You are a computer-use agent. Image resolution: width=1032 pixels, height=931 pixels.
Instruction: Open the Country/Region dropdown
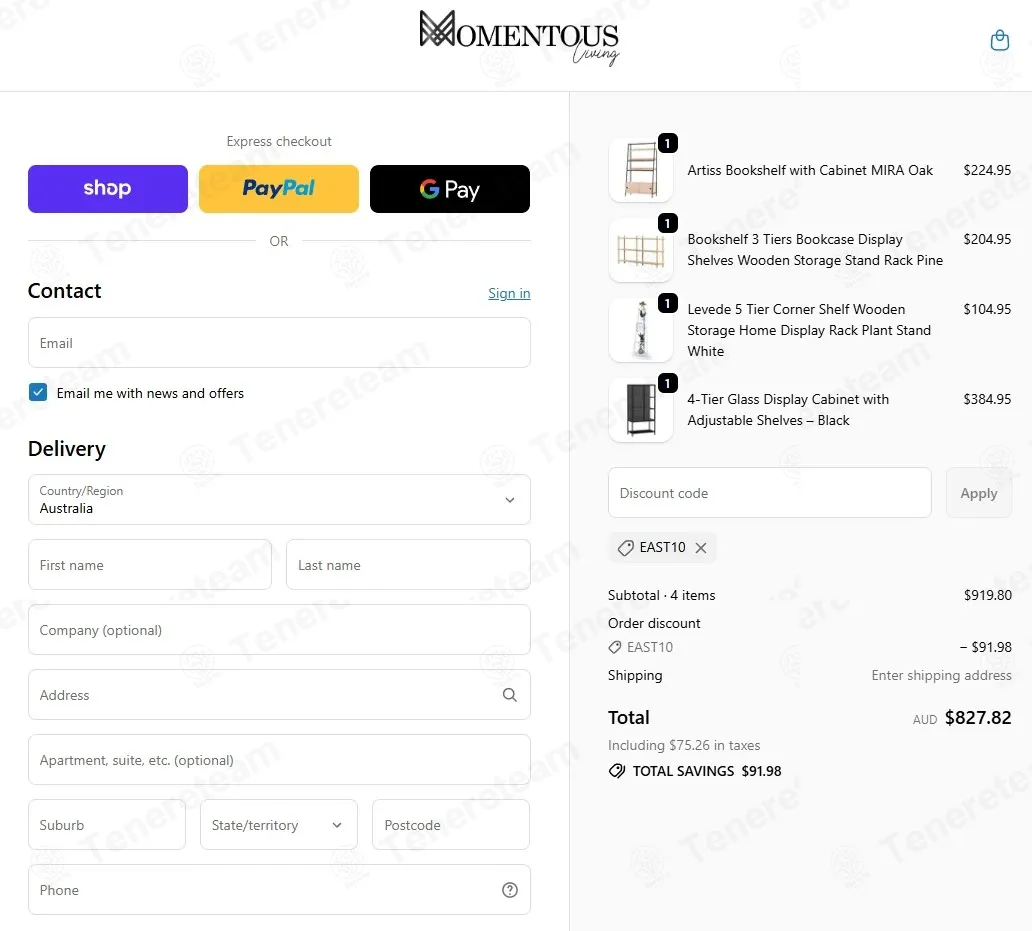click(279, 499)
